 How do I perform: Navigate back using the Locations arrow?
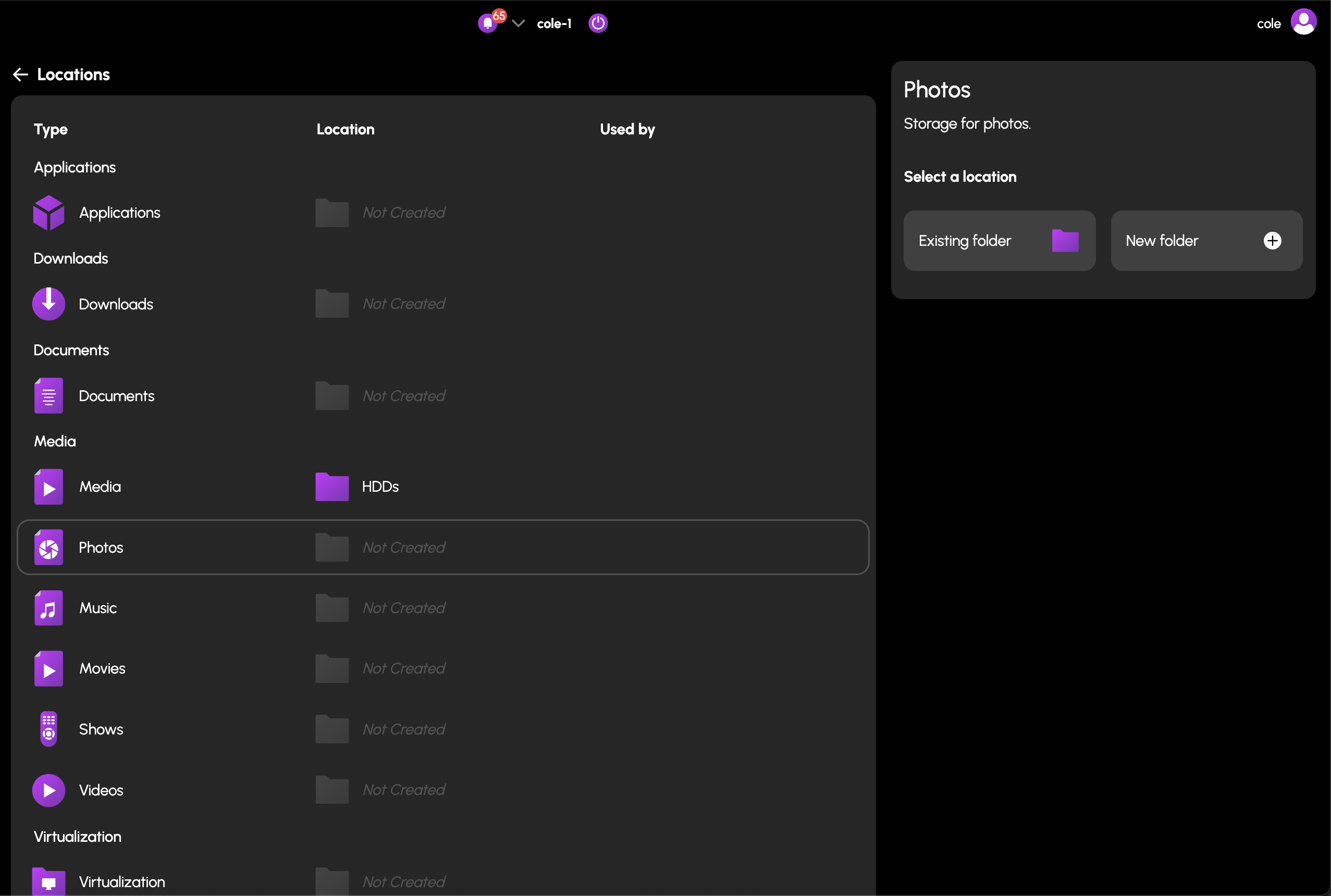tap(19, 74)
